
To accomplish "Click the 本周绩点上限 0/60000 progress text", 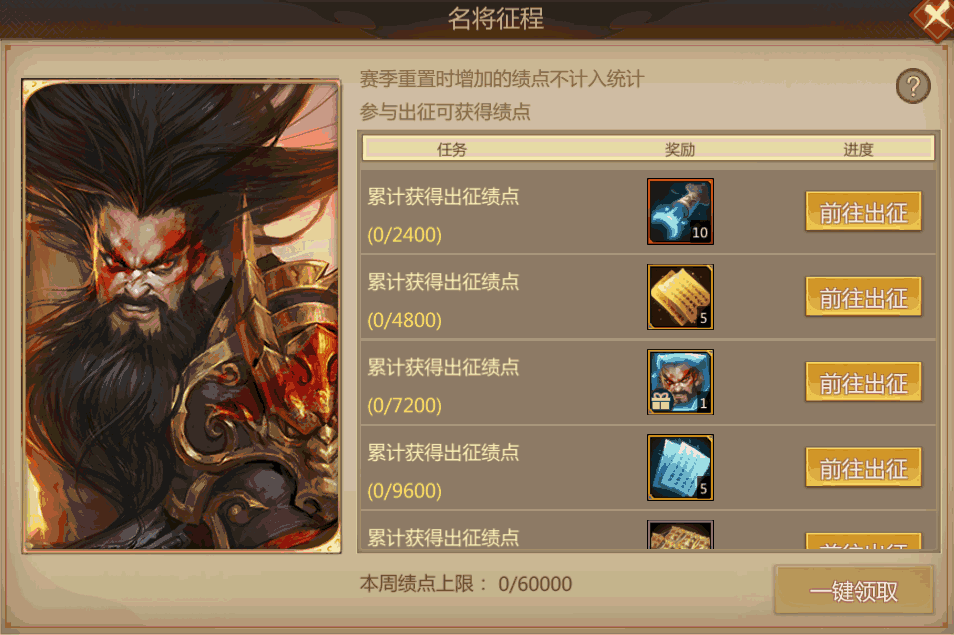I will point(466,584).
